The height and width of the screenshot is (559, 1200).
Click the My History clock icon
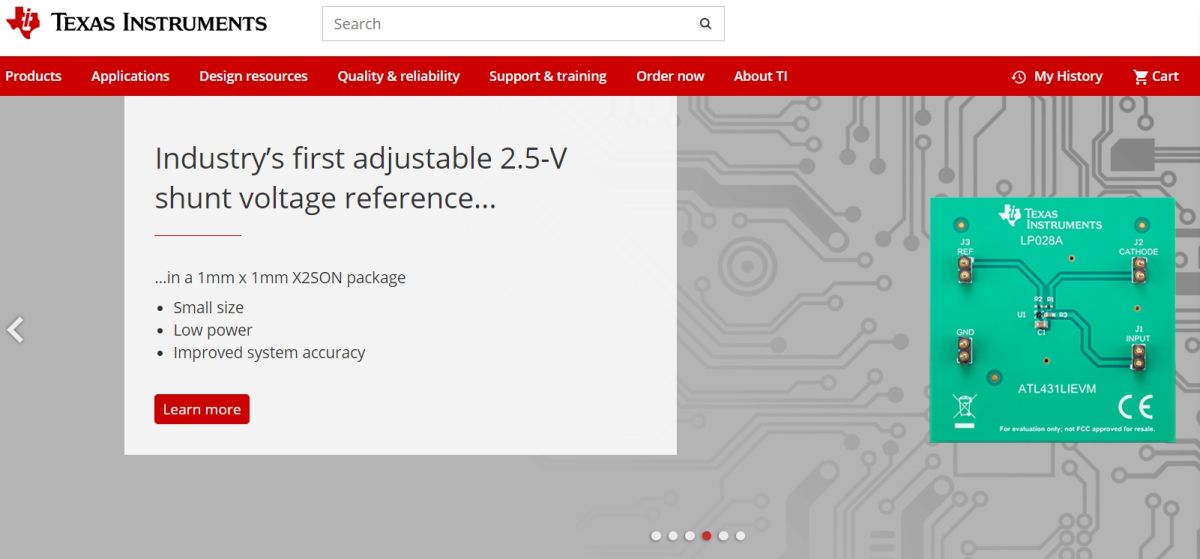[x=1019, y=77]
